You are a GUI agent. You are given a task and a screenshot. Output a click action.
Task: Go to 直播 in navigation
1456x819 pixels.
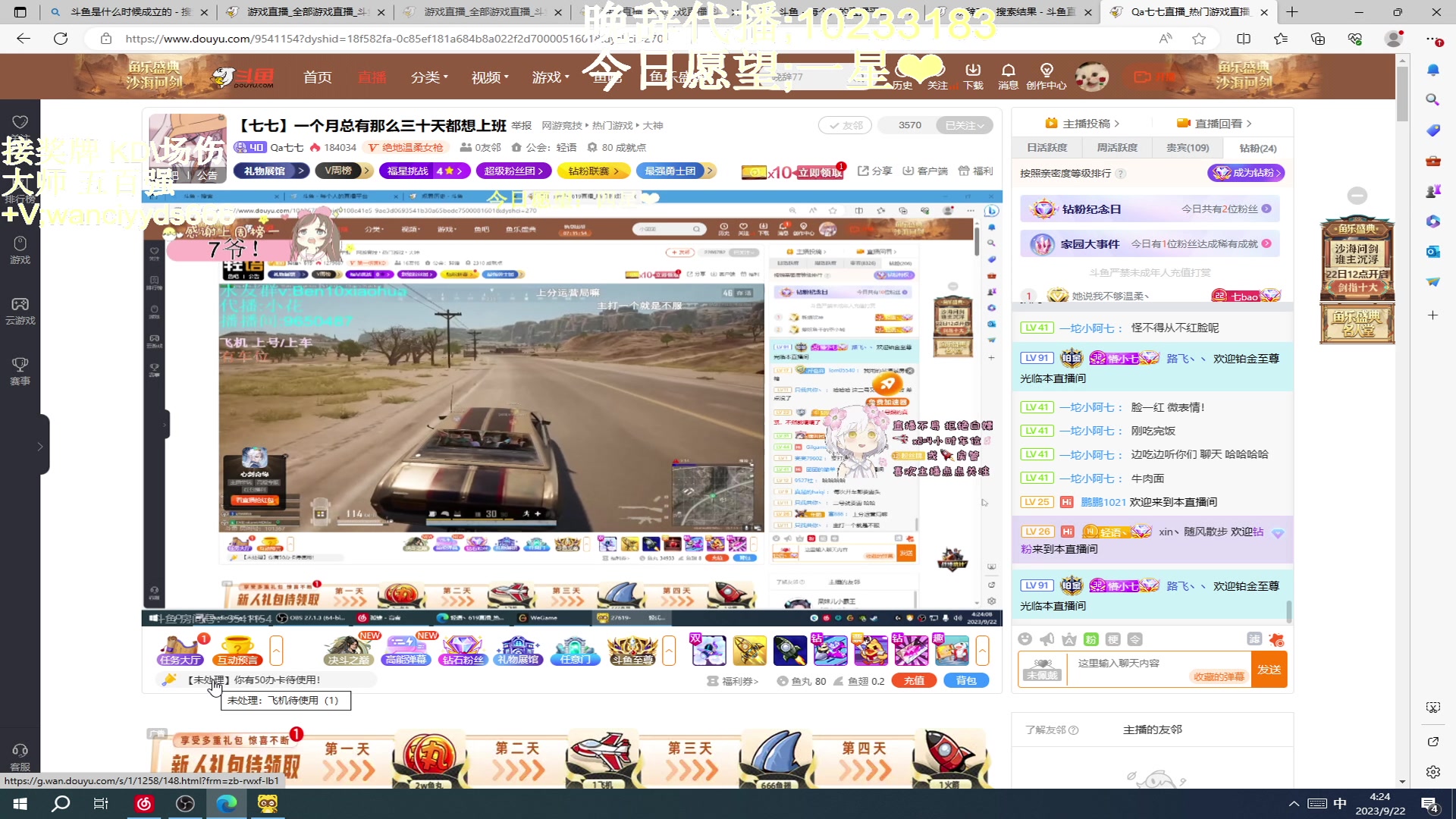tap(372, 77)
